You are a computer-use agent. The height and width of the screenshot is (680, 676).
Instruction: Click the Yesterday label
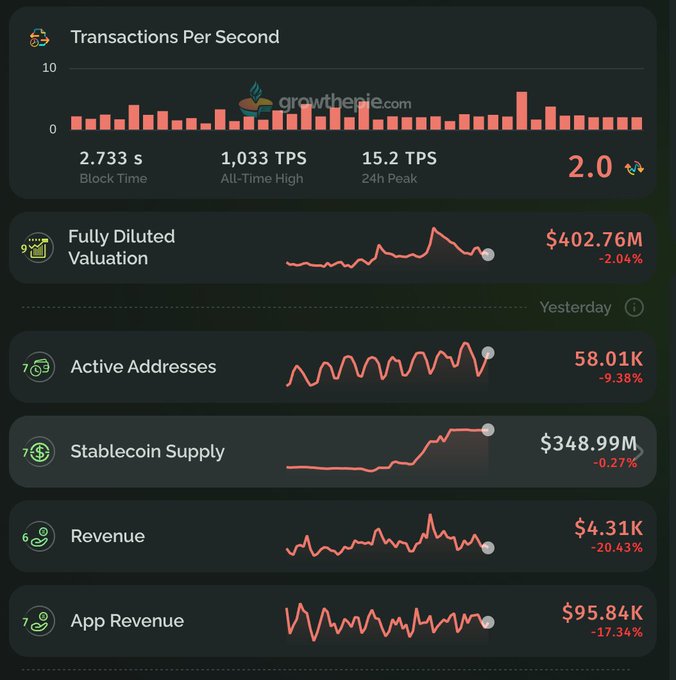[575, 307]
